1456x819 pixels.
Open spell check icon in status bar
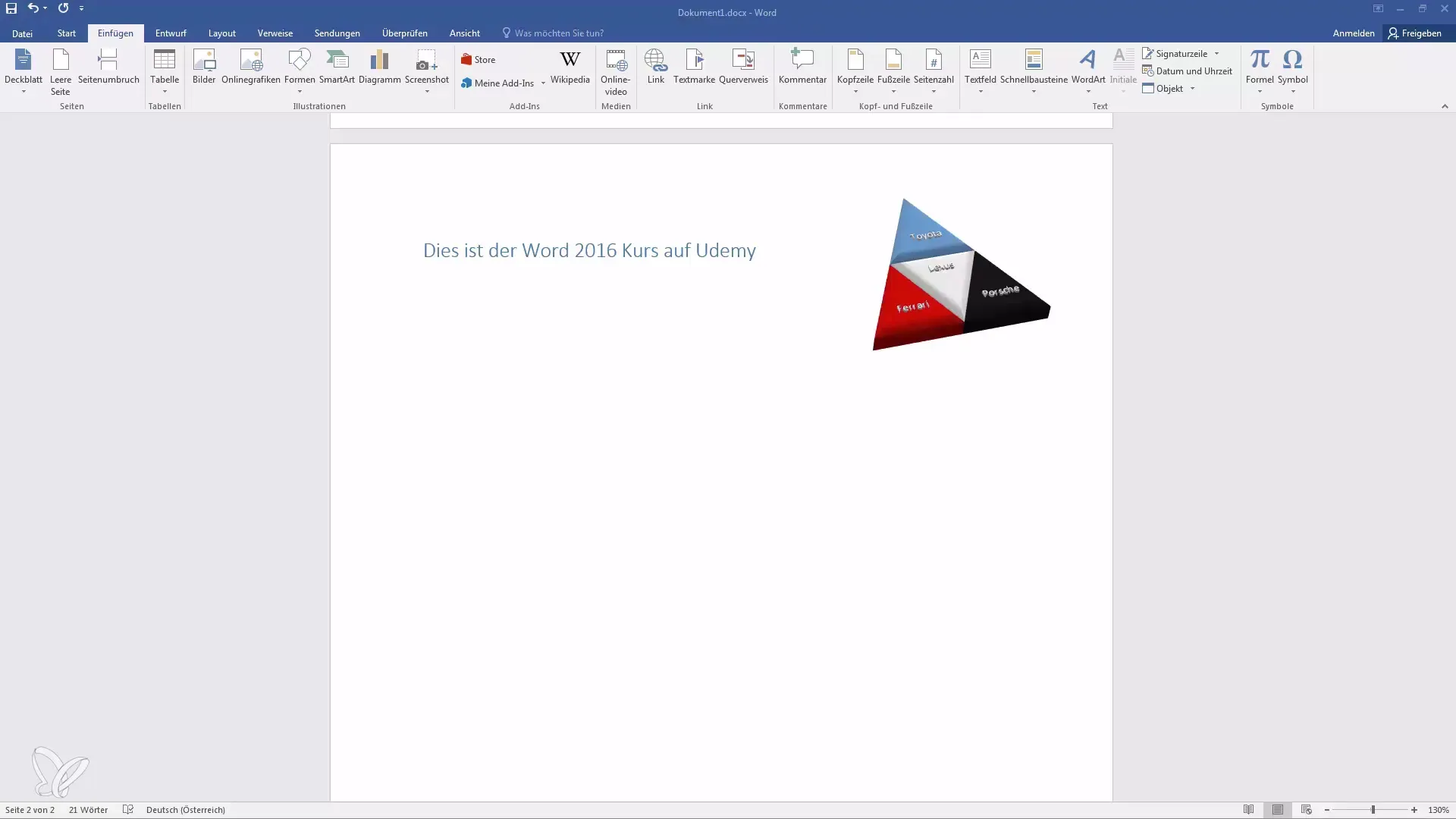(x=128, y=810)
